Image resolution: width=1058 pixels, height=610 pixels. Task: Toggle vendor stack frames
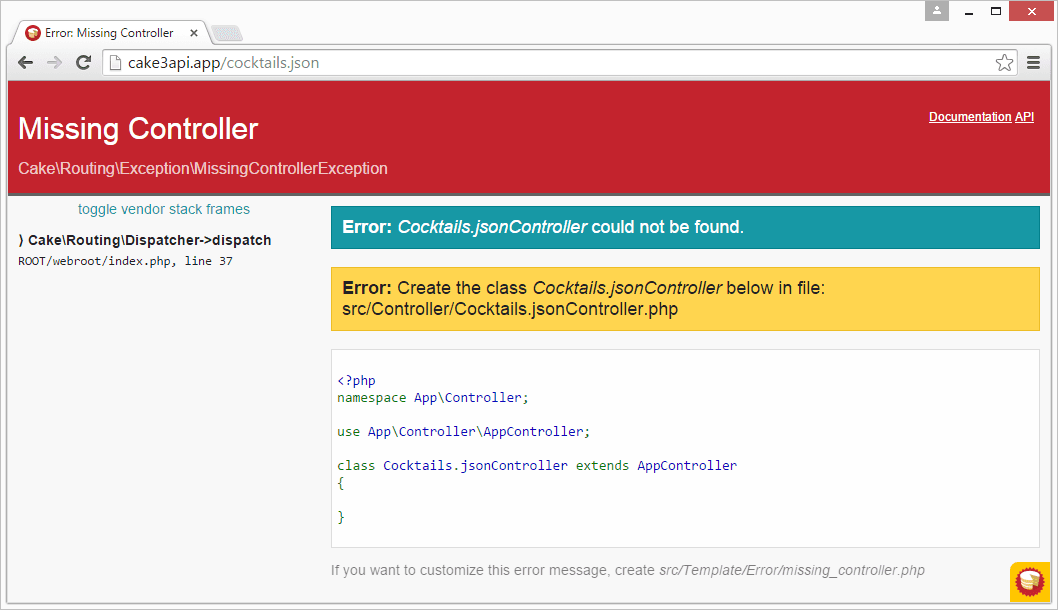164,209
